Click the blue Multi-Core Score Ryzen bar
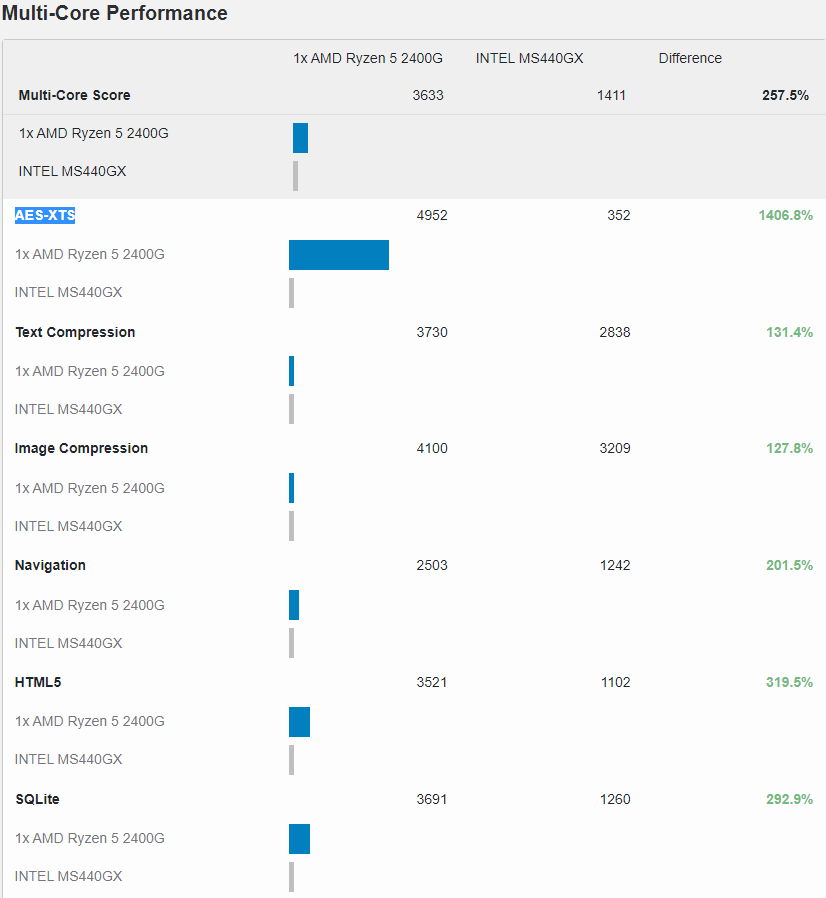826x898 pixels. [x=300, y=138]
